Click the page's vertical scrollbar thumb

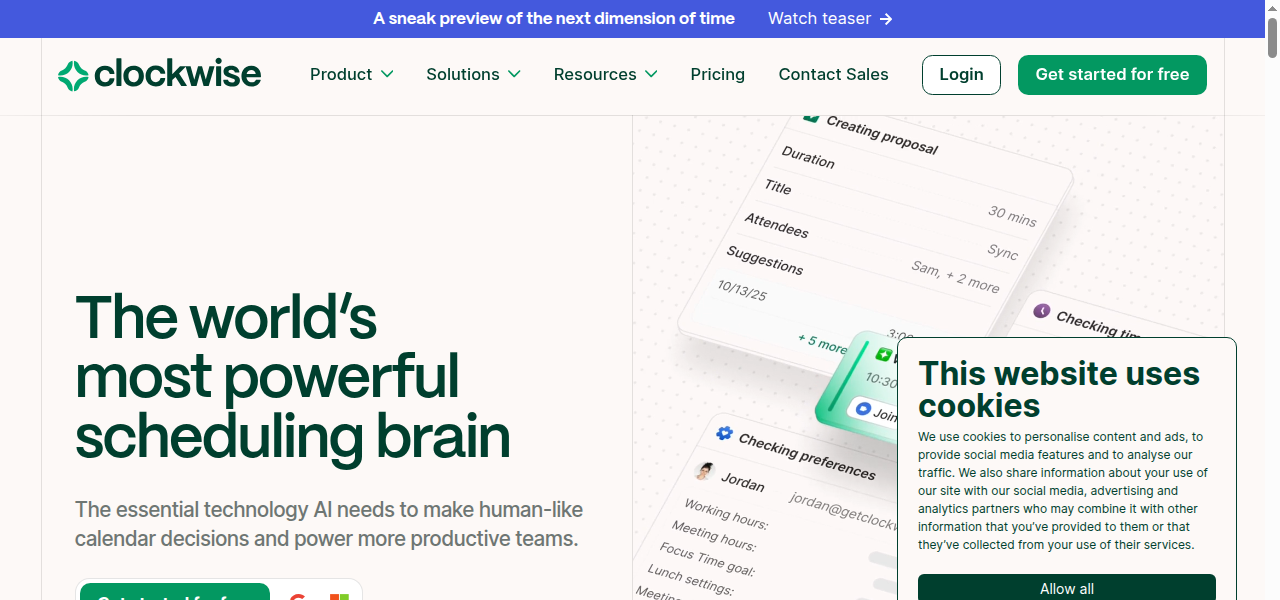coord(1272,30)
